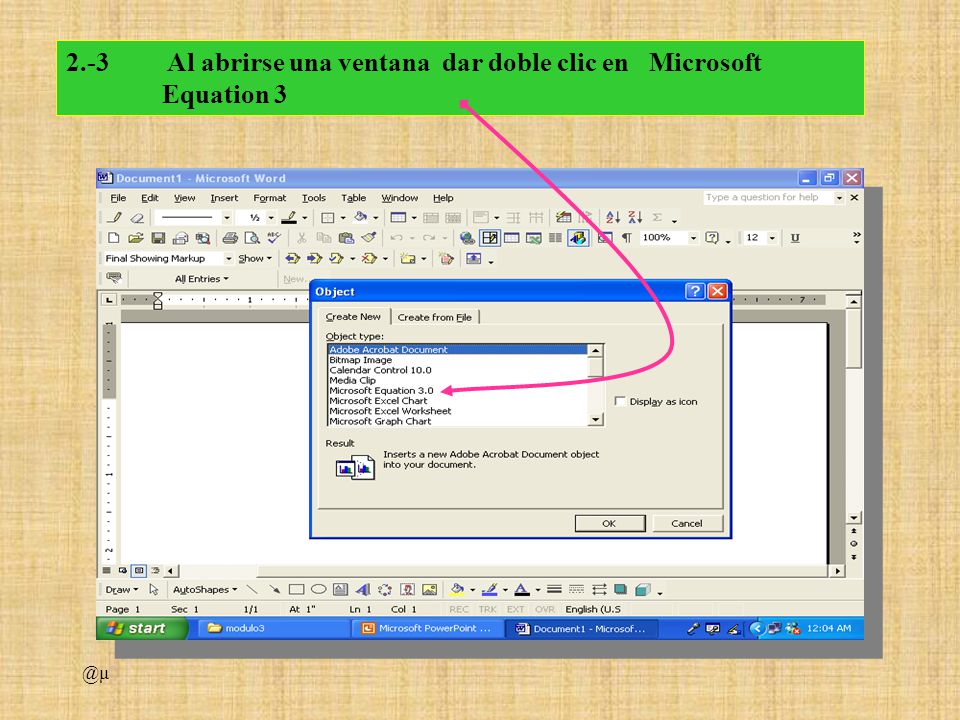Select the table Eraser tool
The width and height of the screenshot is (960, 720).
[137, 217]
